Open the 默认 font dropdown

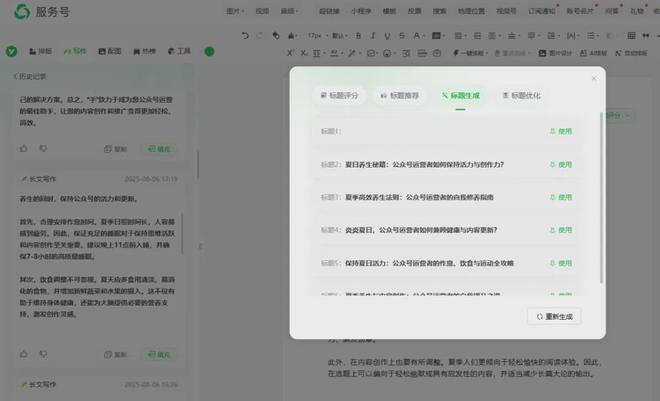(x=339, y=36)
